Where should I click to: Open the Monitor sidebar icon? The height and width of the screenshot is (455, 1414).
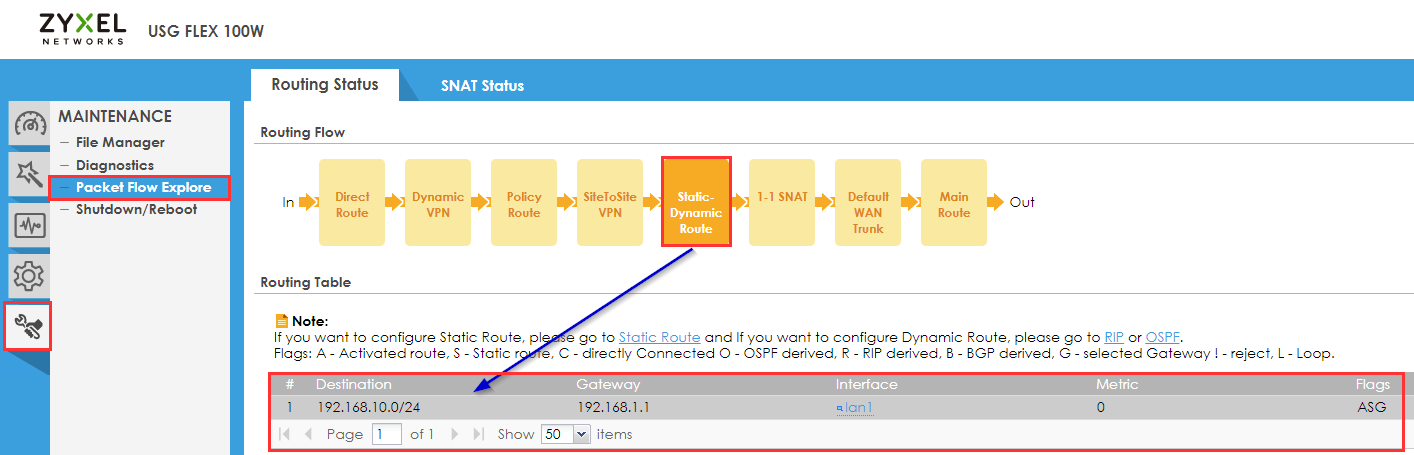click(29, 225)
